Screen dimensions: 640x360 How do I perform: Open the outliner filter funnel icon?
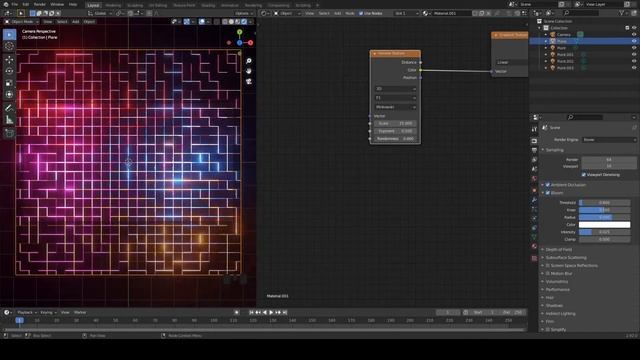622,13
